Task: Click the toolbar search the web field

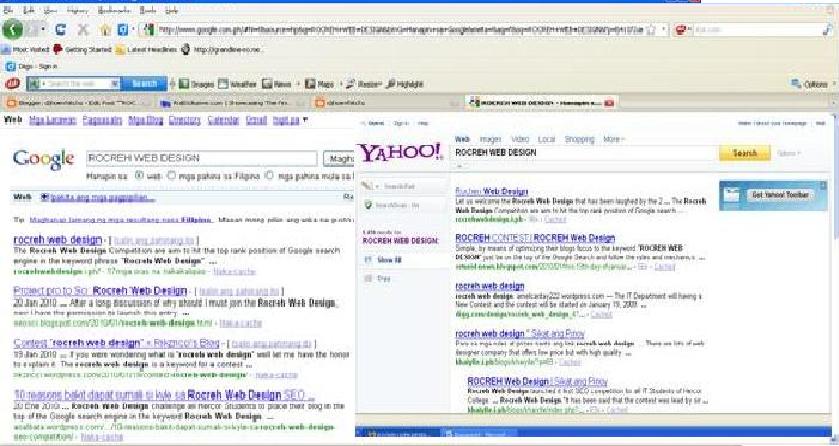Action: coord(77,84)
